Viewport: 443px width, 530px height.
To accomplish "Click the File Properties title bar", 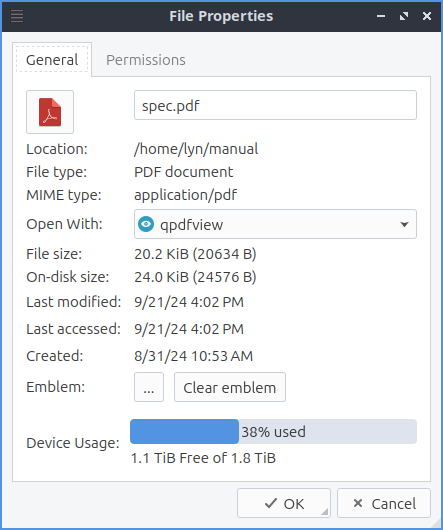I will [221, 16].
